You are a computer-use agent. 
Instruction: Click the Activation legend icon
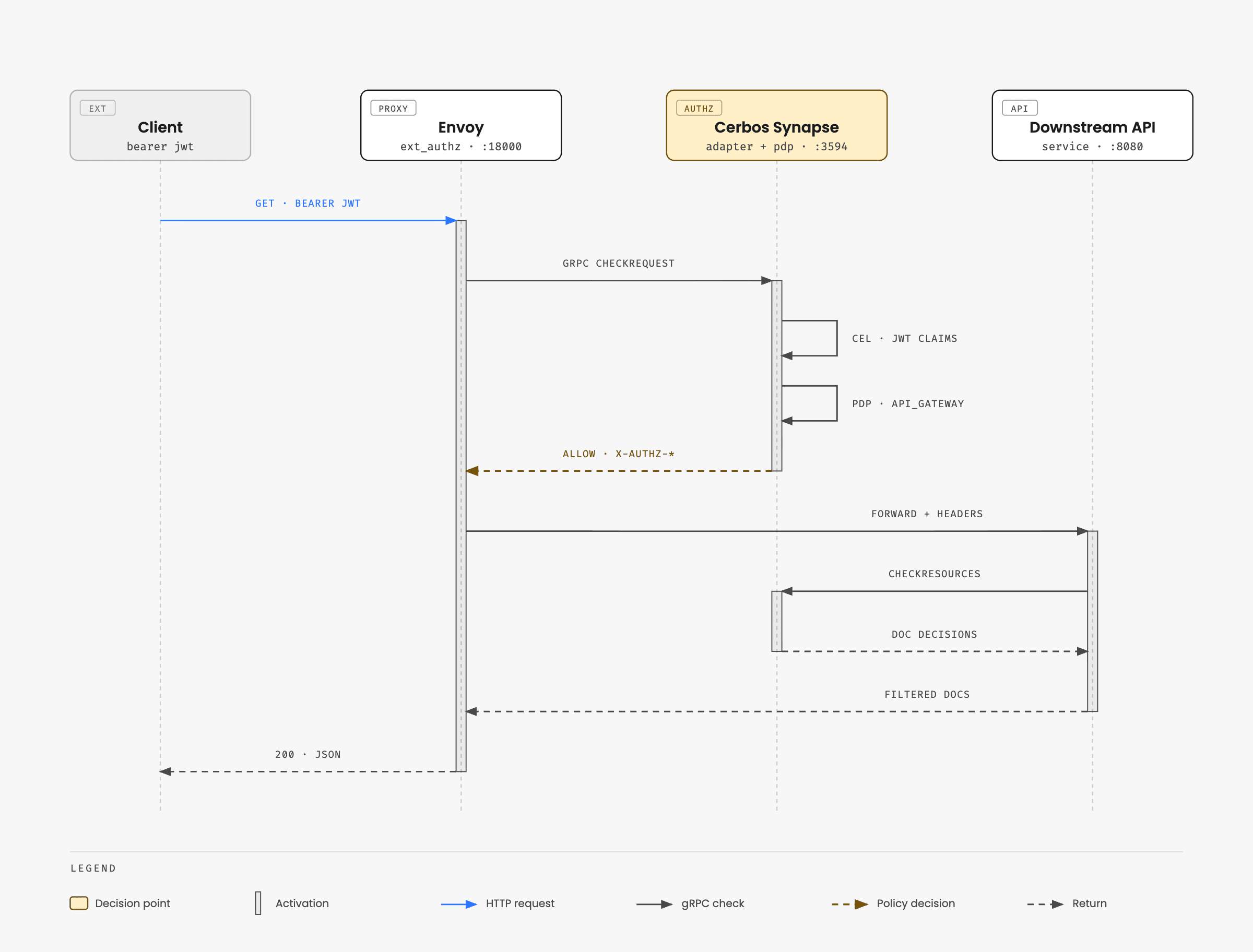pyautogui.click(x=258, y=903)
